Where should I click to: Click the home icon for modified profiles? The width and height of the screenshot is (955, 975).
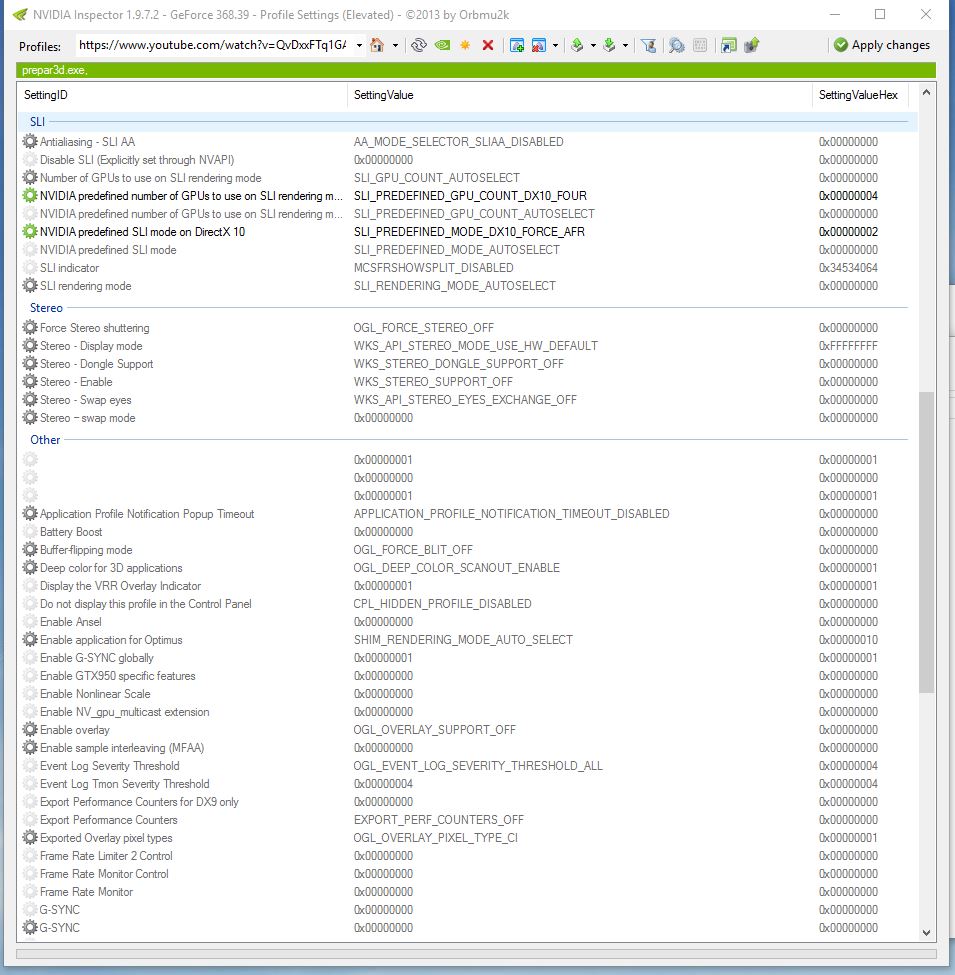377,45
